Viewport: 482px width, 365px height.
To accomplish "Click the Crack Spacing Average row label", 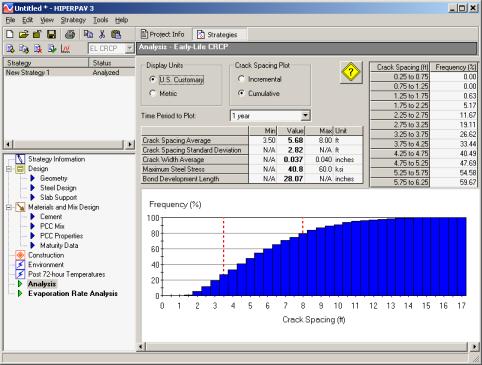I will [195, 140].
